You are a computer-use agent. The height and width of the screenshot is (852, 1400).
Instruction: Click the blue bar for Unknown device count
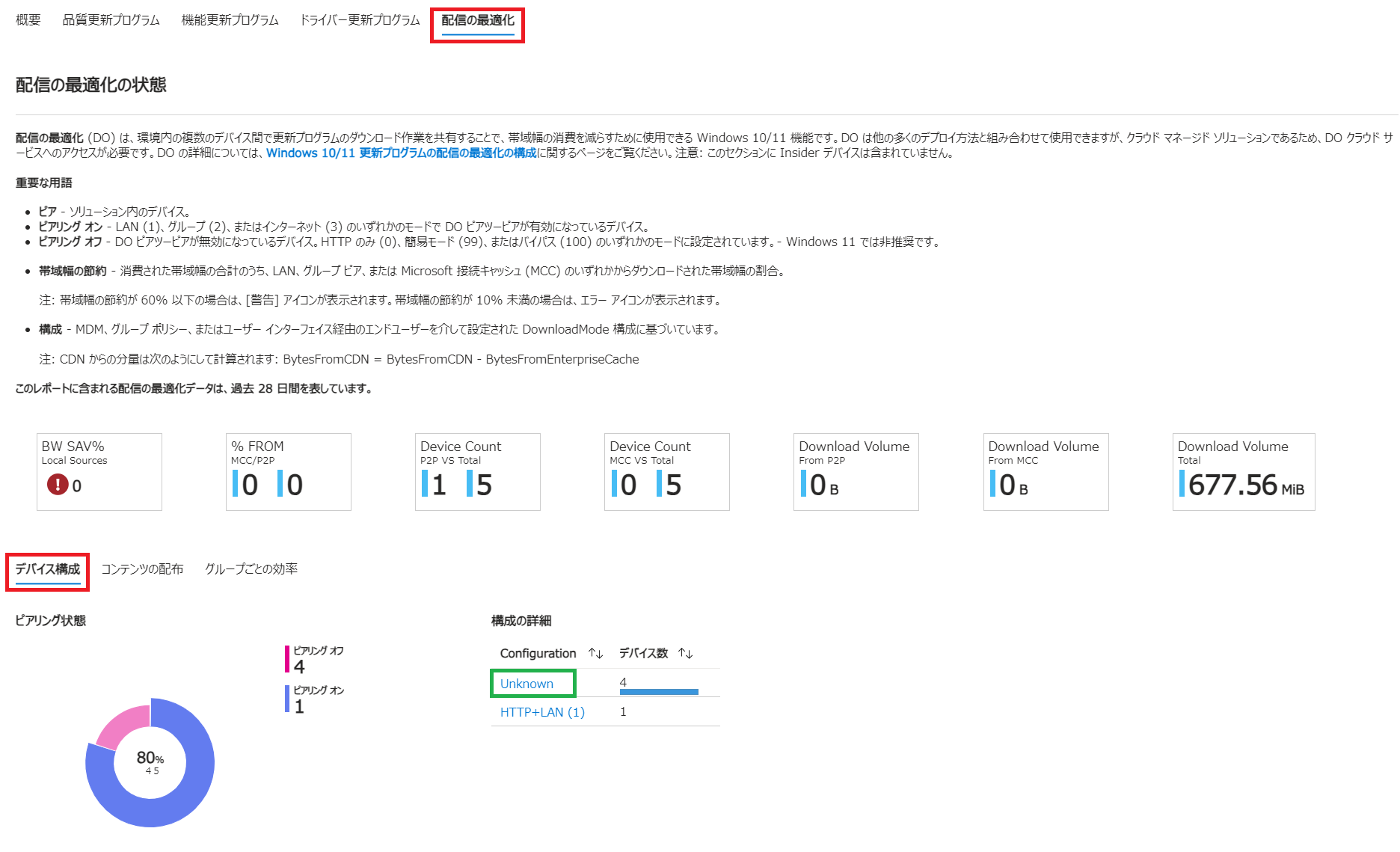click(x=659, y=692)
